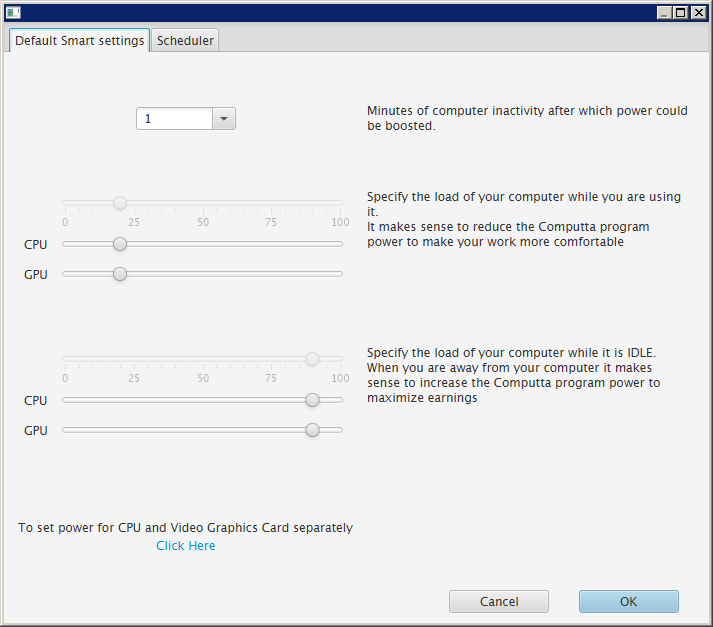Select the Default Smart settings tab

[x=80, y=40]
